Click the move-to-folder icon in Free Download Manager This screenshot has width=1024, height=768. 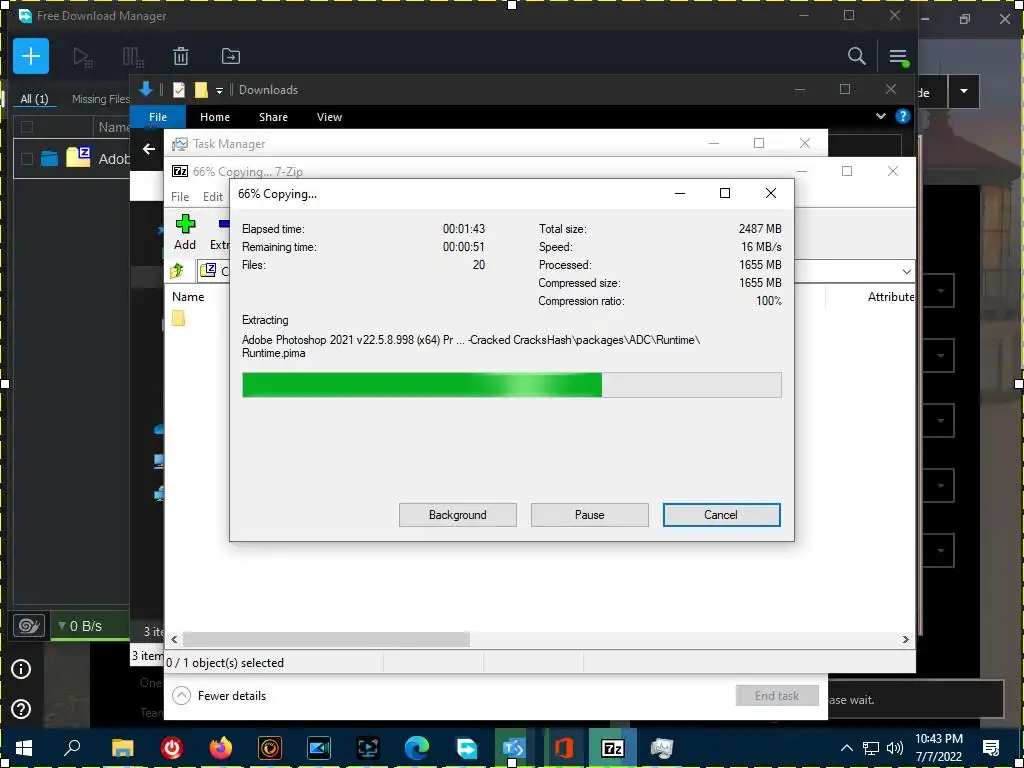pyautogui.click(x=231, y=56)
